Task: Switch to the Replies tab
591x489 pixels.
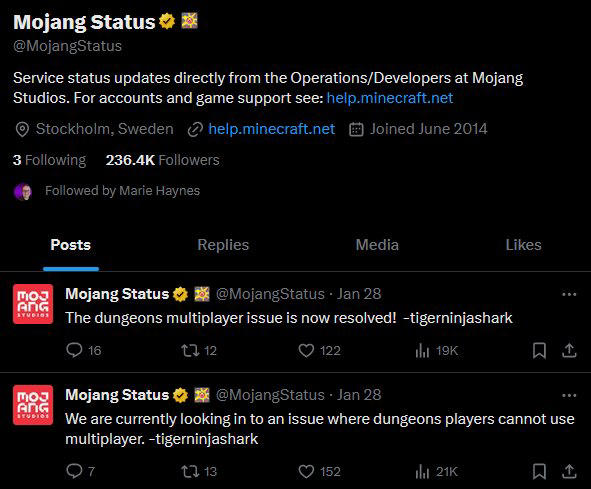Action: (x=223, y=245)
